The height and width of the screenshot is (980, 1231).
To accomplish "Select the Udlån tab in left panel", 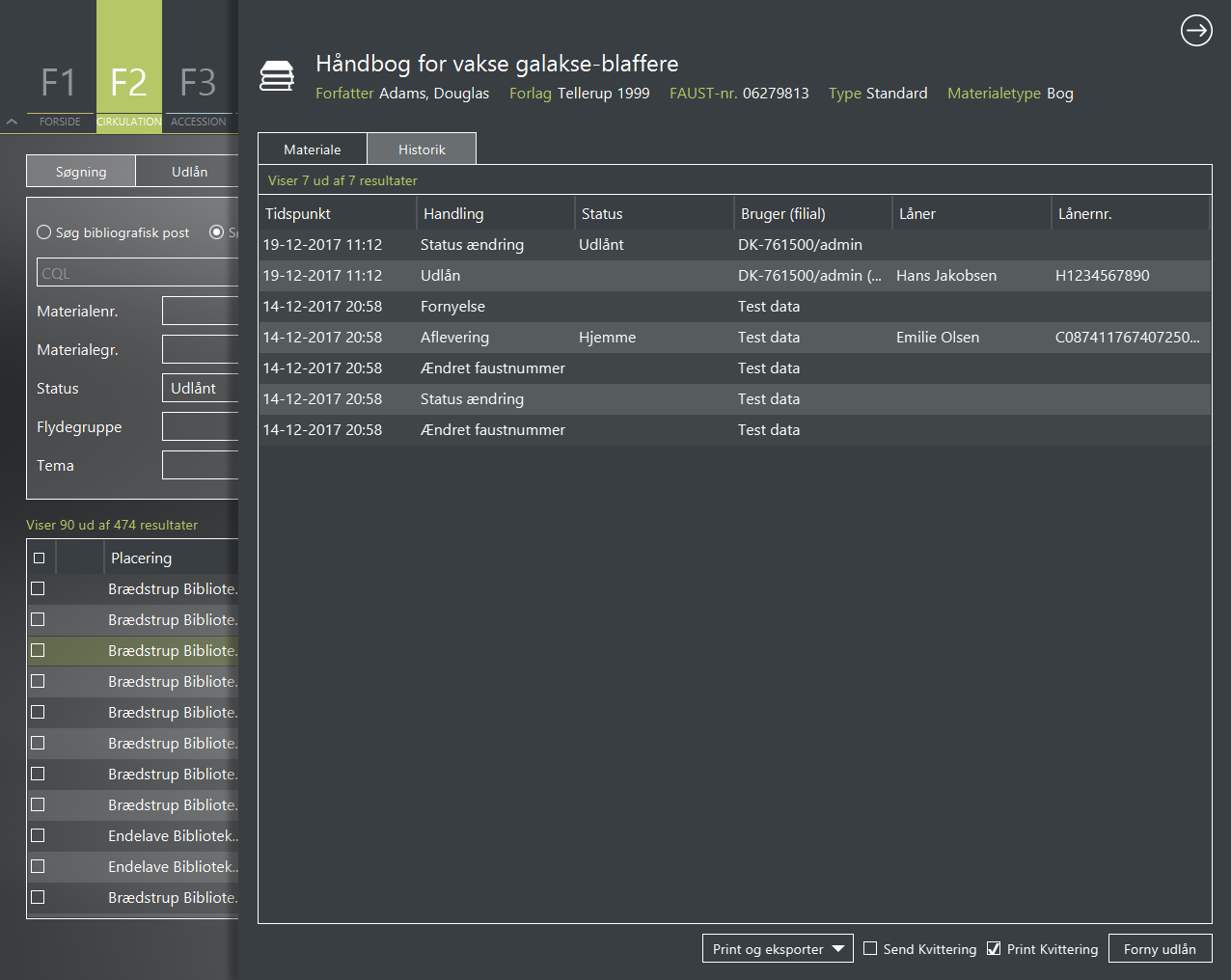I will tap(188, 172).
